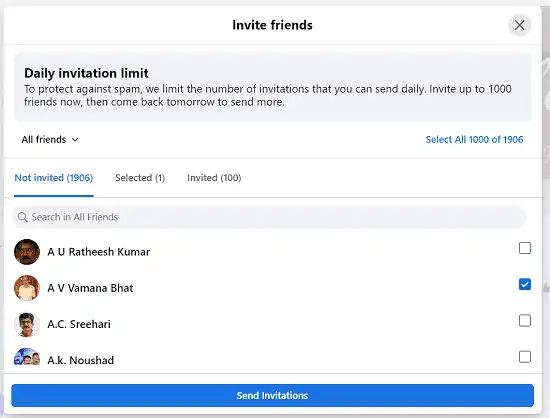550x418 pixels.
Task: Close the Invite friends dialog
Action: (x=519, y=25)
